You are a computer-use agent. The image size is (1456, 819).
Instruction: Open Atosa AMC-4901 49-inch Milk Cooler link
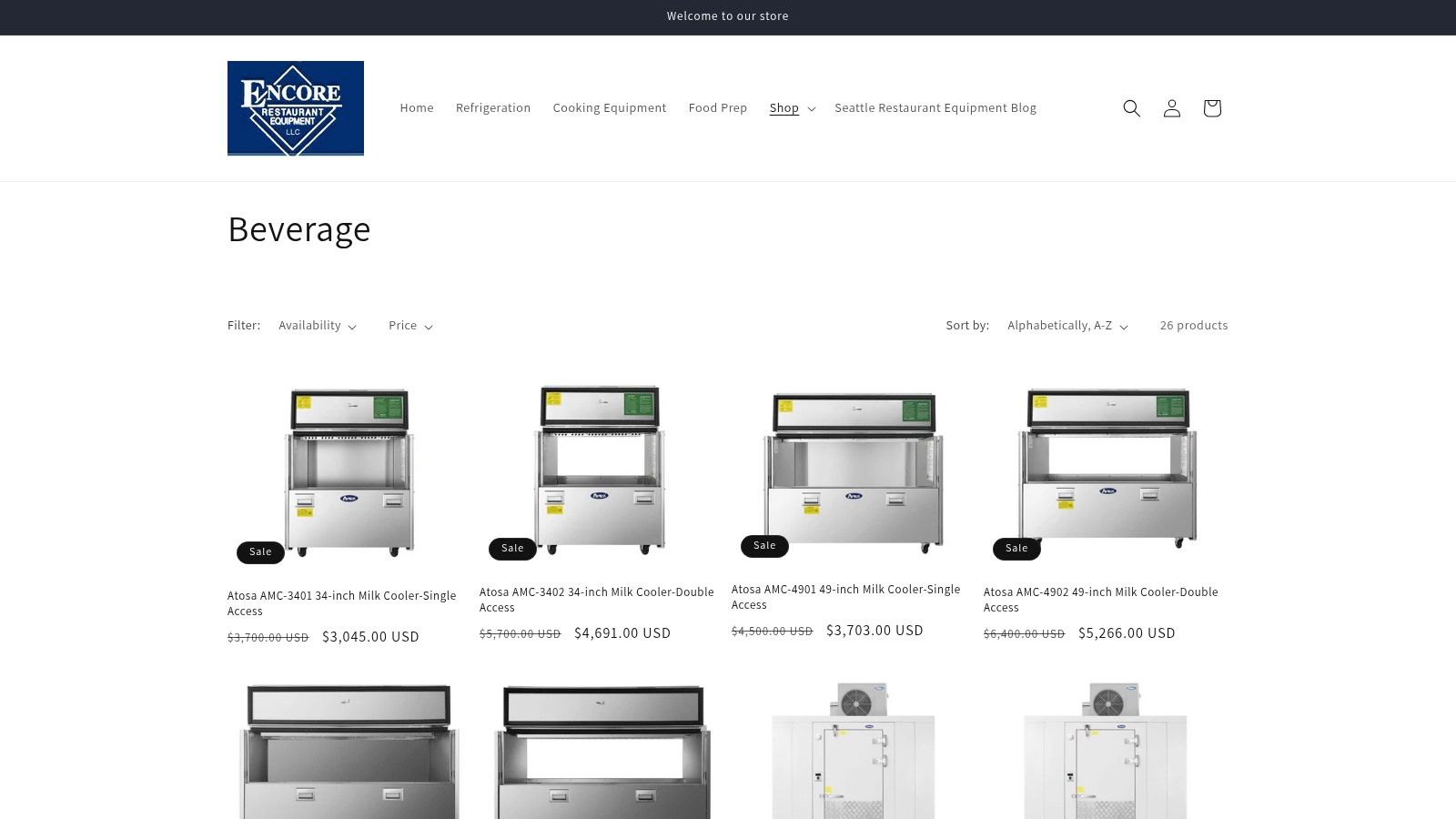(x=846, y=597)
